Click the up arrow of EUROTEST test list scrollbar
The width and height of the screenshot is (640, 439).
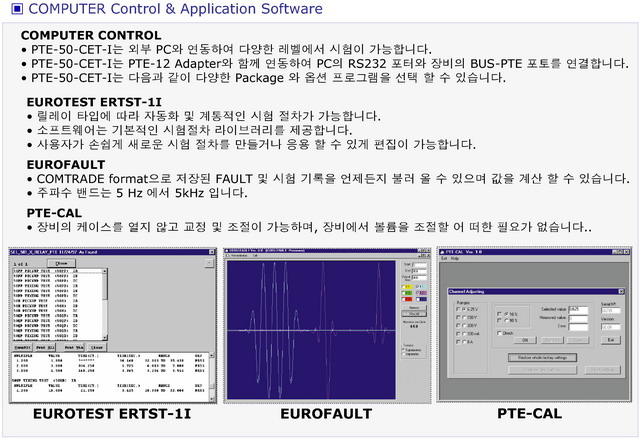(x=104, y=271)
